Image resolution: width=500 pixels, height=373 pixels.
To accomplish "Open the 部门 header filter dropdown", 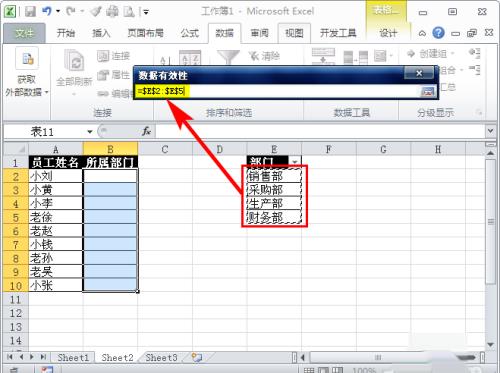I will (x=295, y=162).
